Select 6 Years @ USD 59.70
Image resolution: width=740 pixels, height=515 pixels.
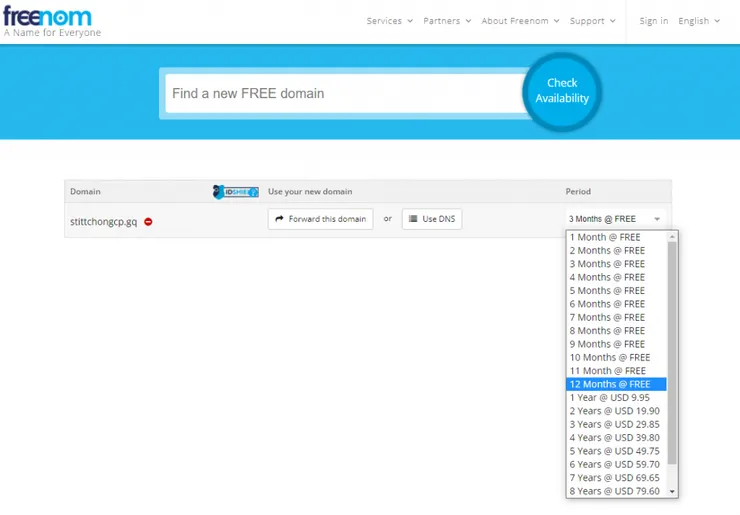[x=616, y=464]
